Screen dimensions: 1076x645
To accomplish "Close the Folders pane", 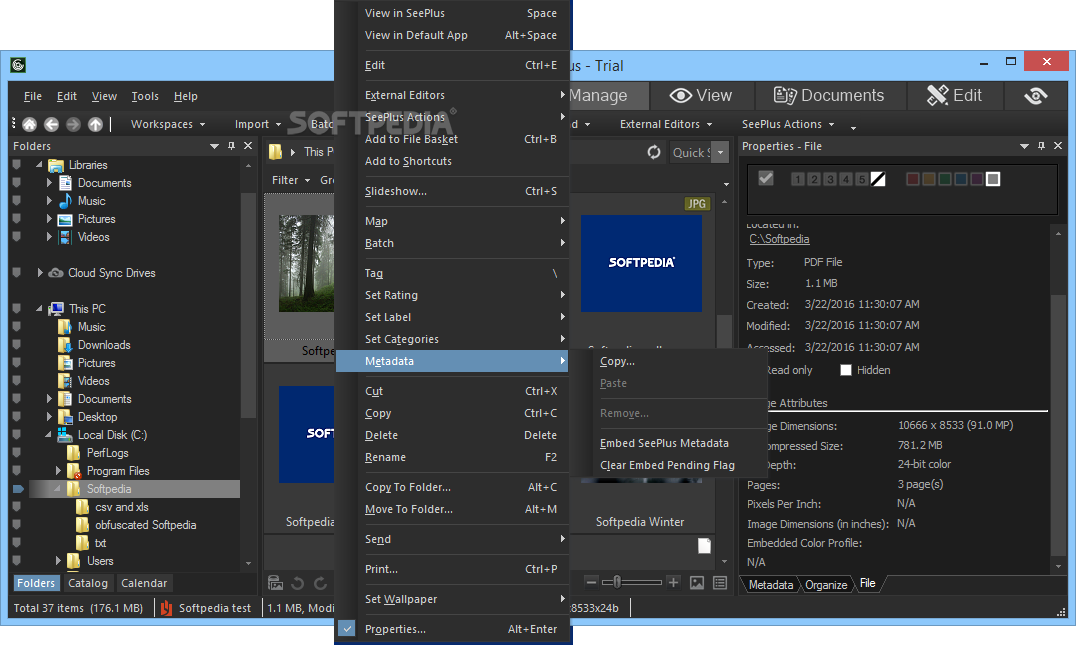I will click(x=248, y=145).
